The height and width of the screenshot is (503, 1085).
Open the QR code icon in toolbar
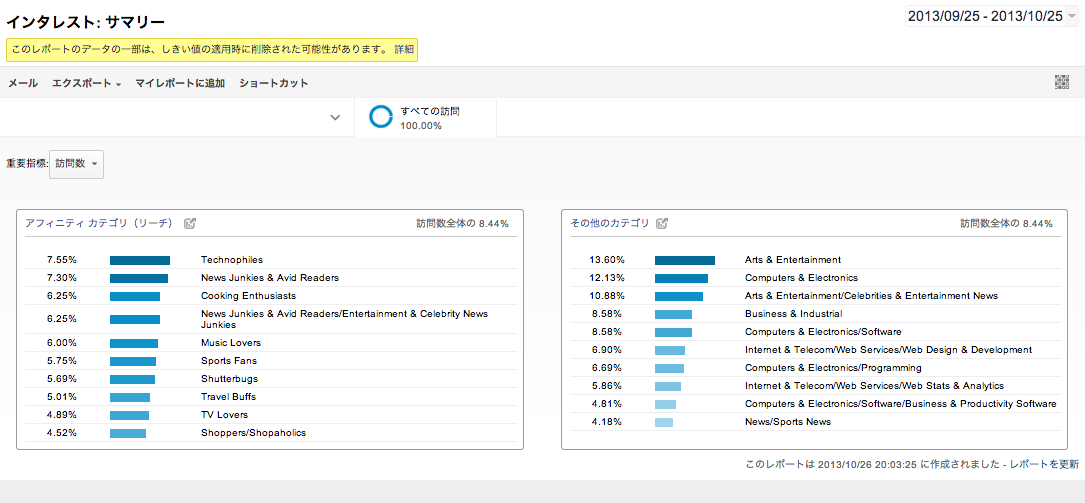click(1061, 82)
